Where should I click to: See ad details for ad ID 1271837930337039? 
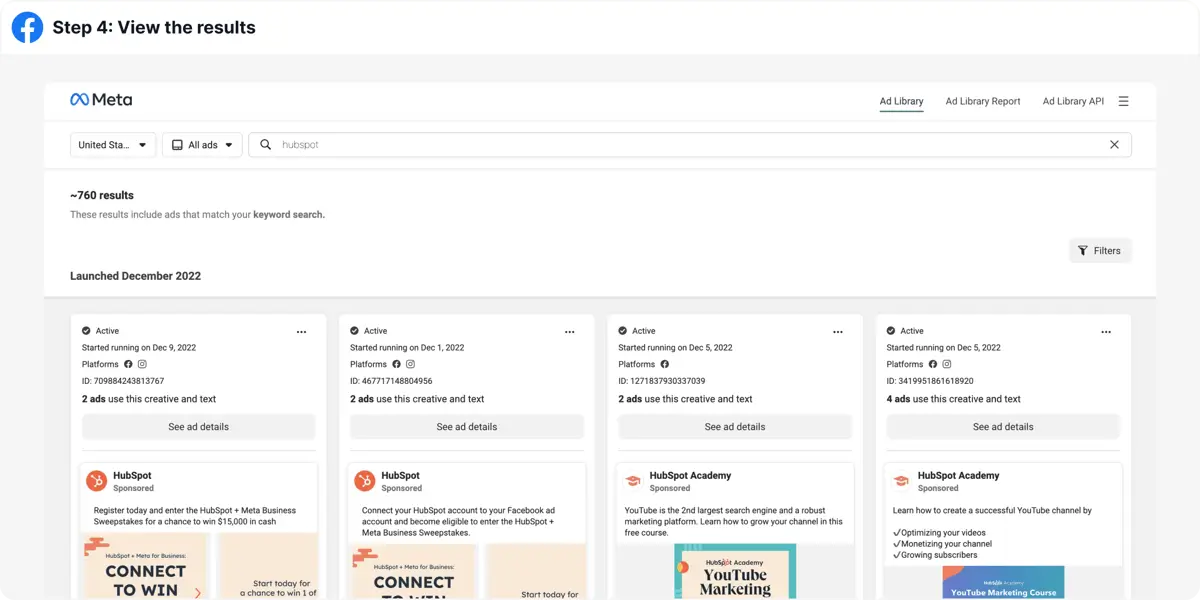[735, 427]
